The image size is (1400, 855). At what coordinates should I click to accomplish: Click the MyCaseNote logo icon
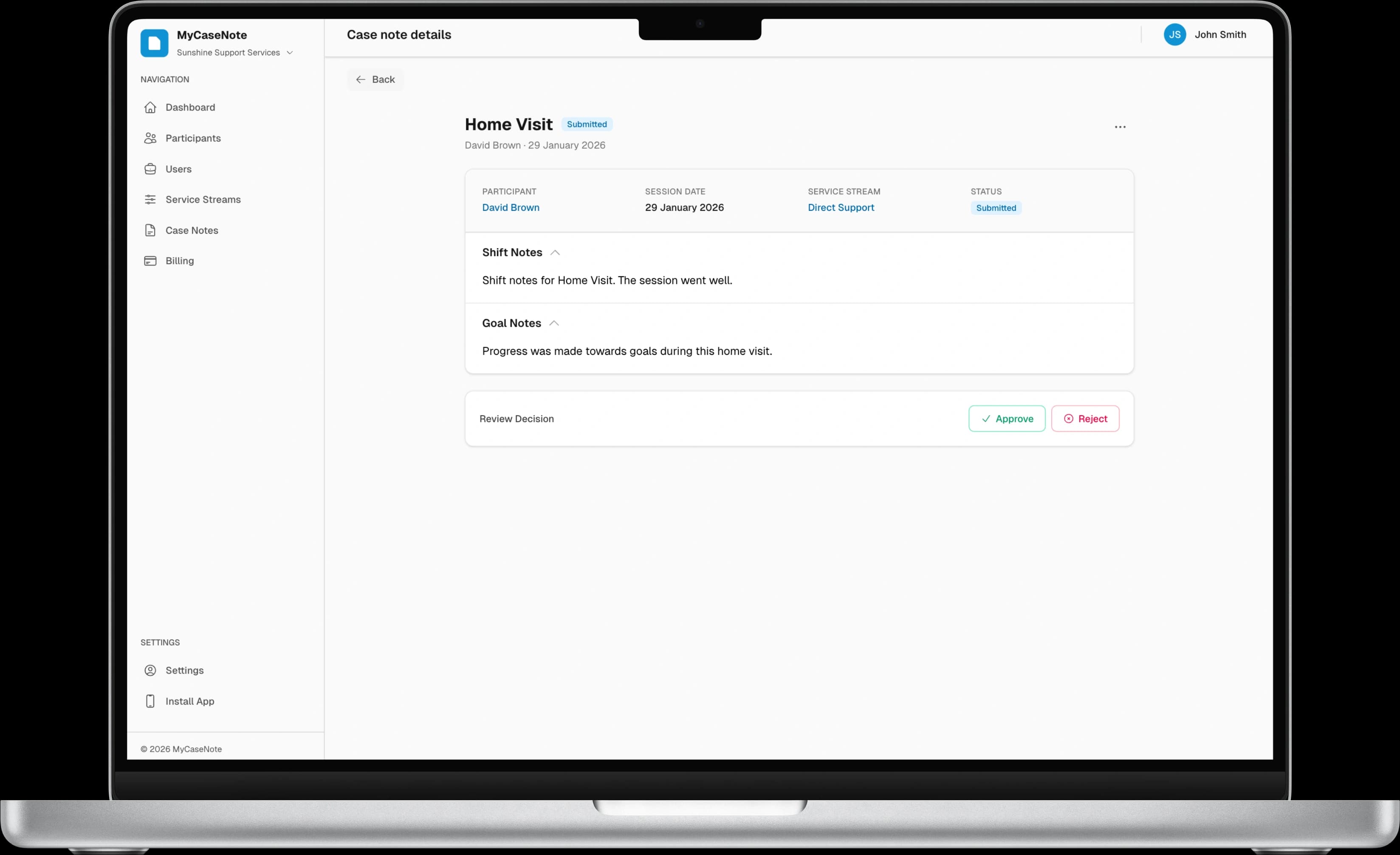[x=154, y=43]
